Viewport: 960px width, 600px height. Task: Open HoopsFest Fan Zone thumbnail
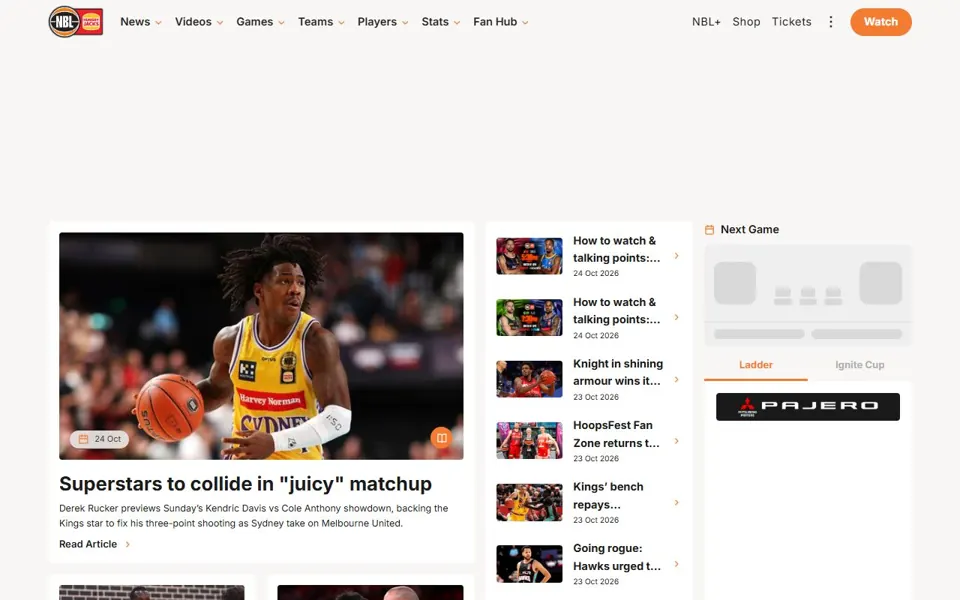click(529, 440)
